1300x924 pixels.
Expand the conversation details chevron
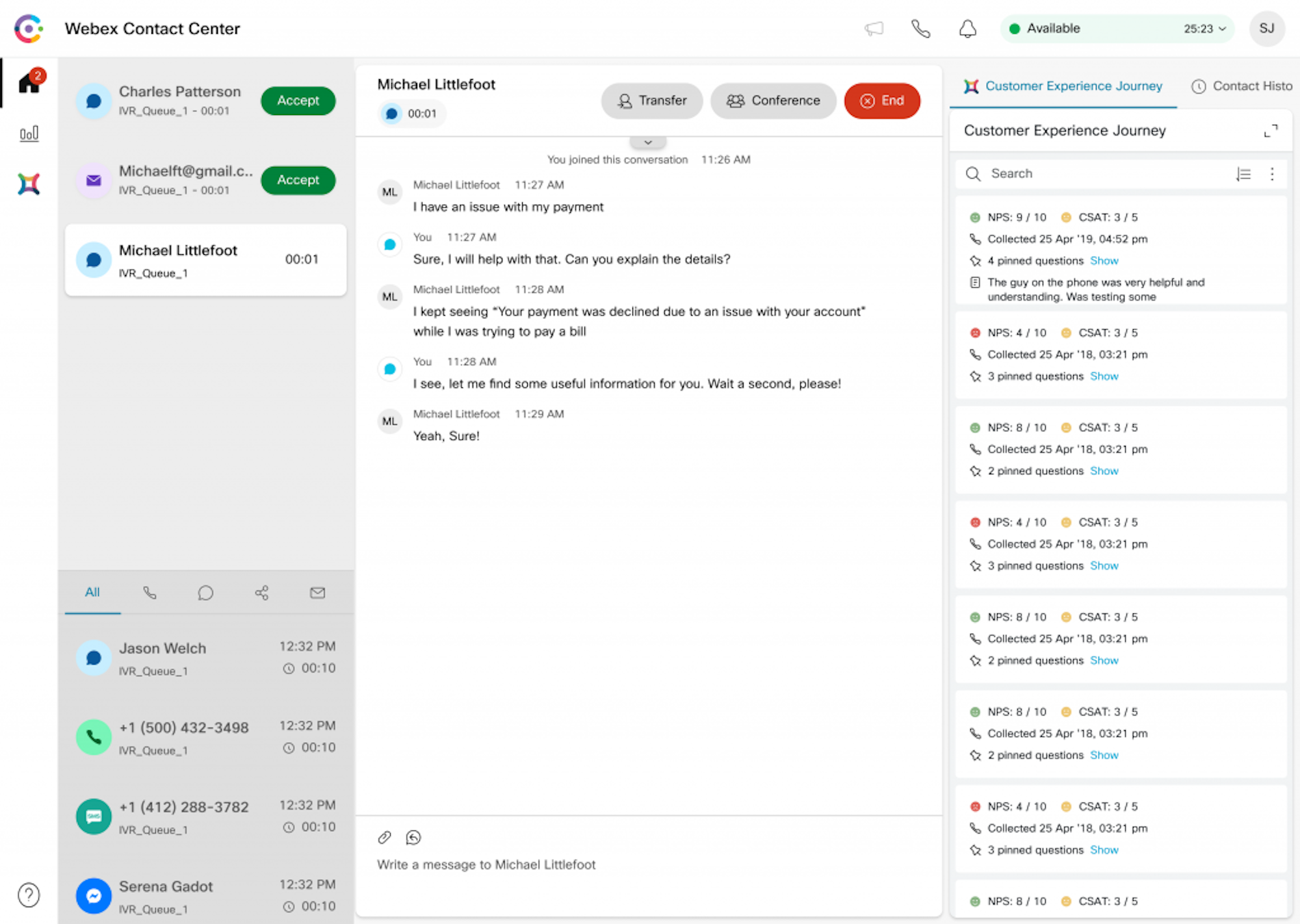(649, 141)
